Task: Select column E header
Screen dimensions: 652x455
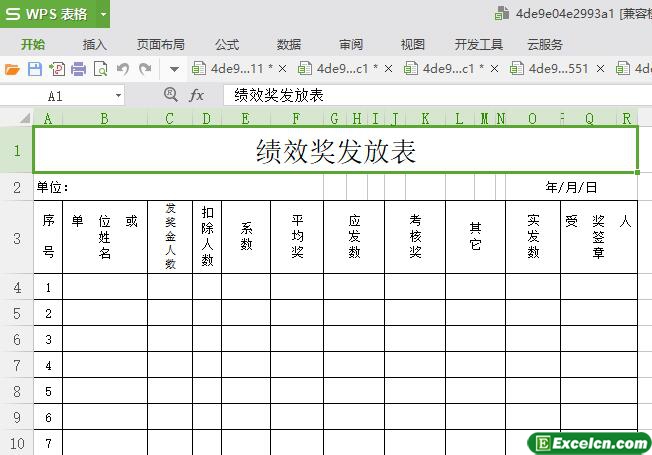Action: pyautogui.click(x=246, y=119)
